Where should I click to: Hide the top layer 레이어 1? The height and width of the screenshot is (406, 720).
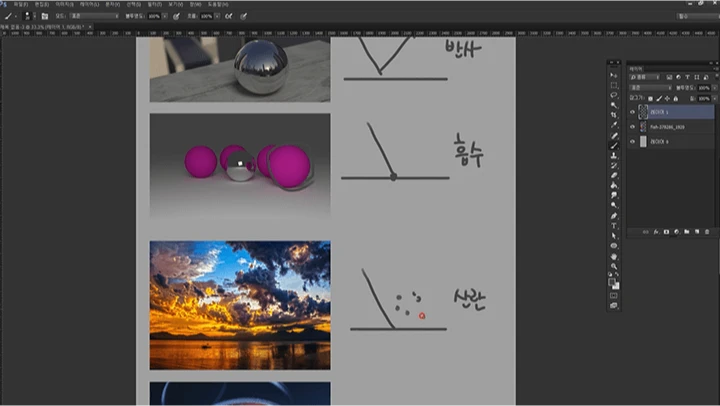click(632, 112)
